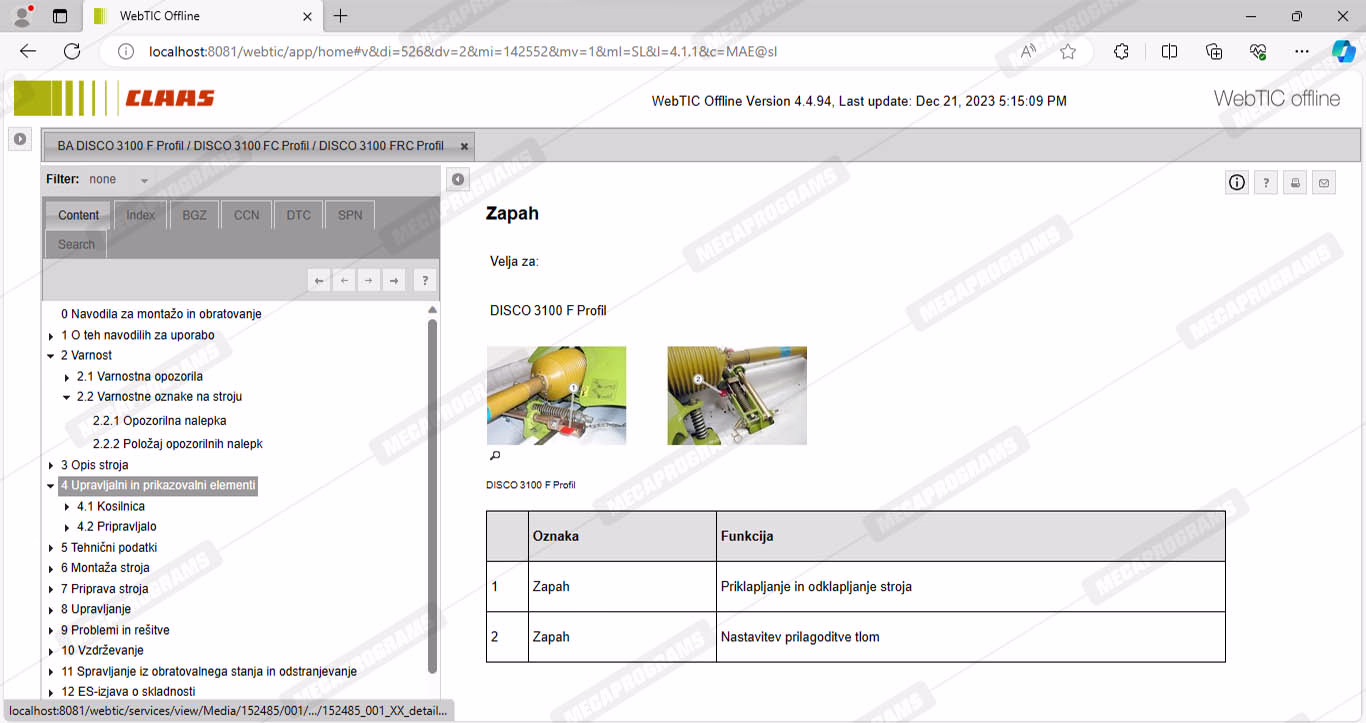Switch to the Index tab
The height and width of the screenshot is (723, 1366).
(140, 215)
